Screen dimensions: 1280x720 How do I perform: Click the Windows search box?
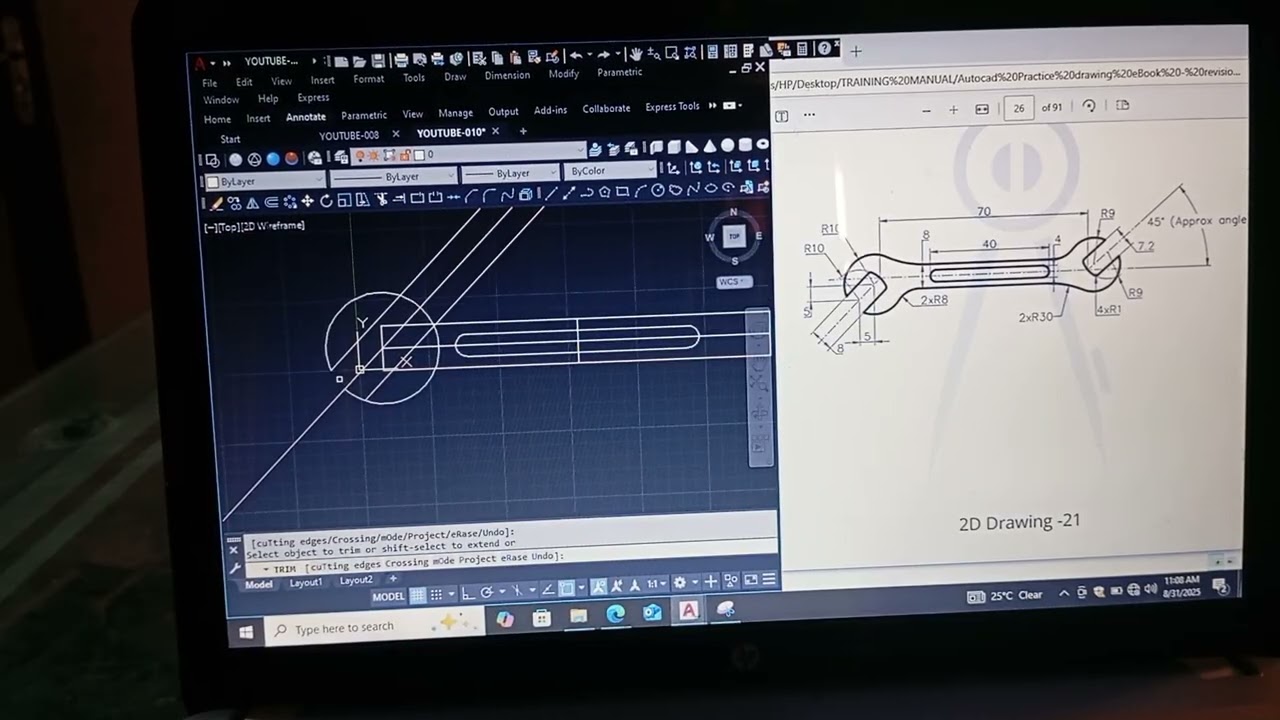click(x=375, y=626)
